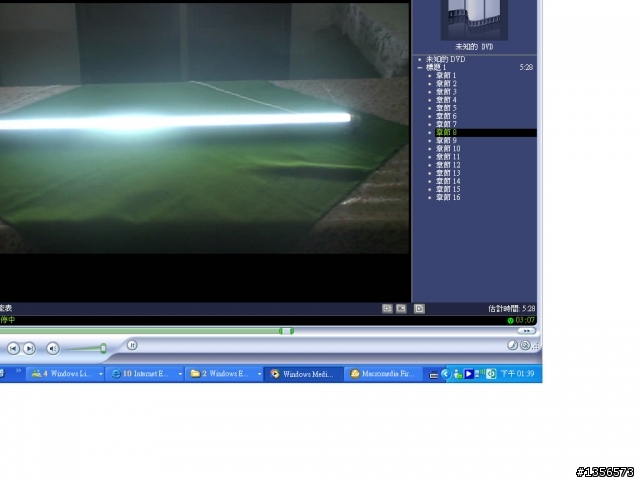Click the video playback area

click(x=205, y=129)
